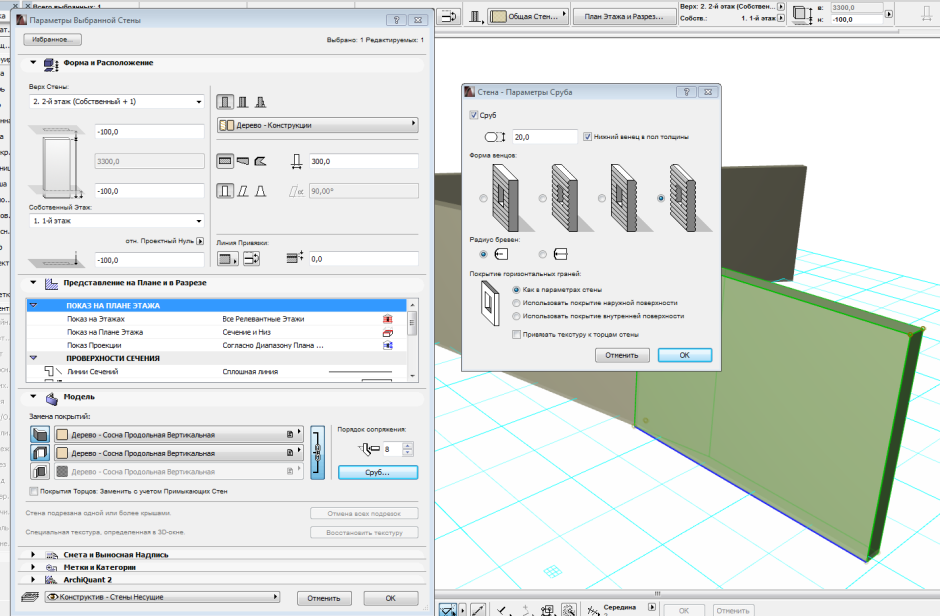
Task: Confirm log parameters dialog with OK
Action: 685,355
